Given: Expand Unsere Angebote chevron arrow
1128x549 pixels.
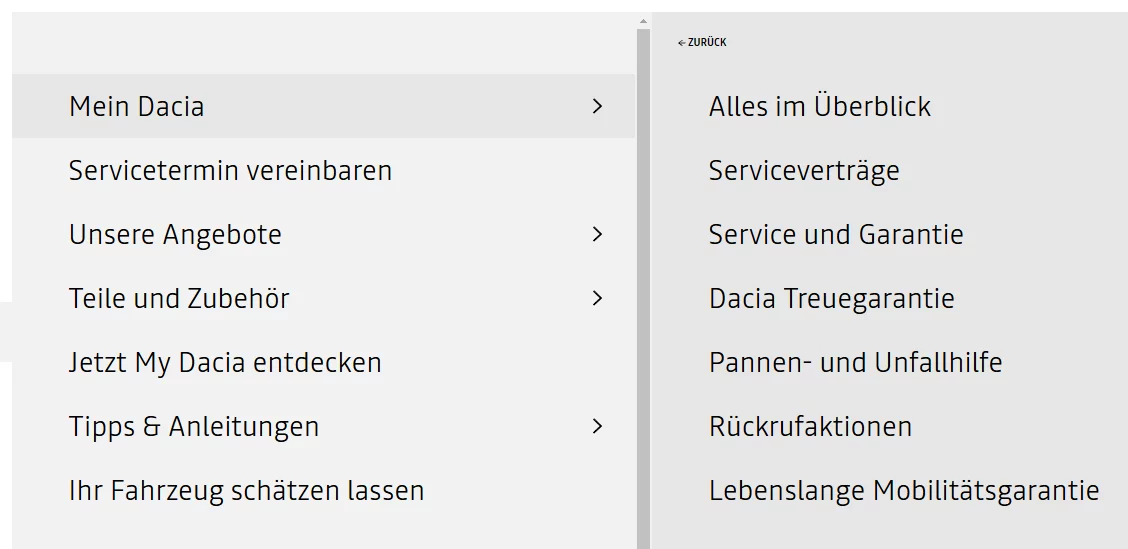Looking at the screenshot, I should click(x=597, y=235).
